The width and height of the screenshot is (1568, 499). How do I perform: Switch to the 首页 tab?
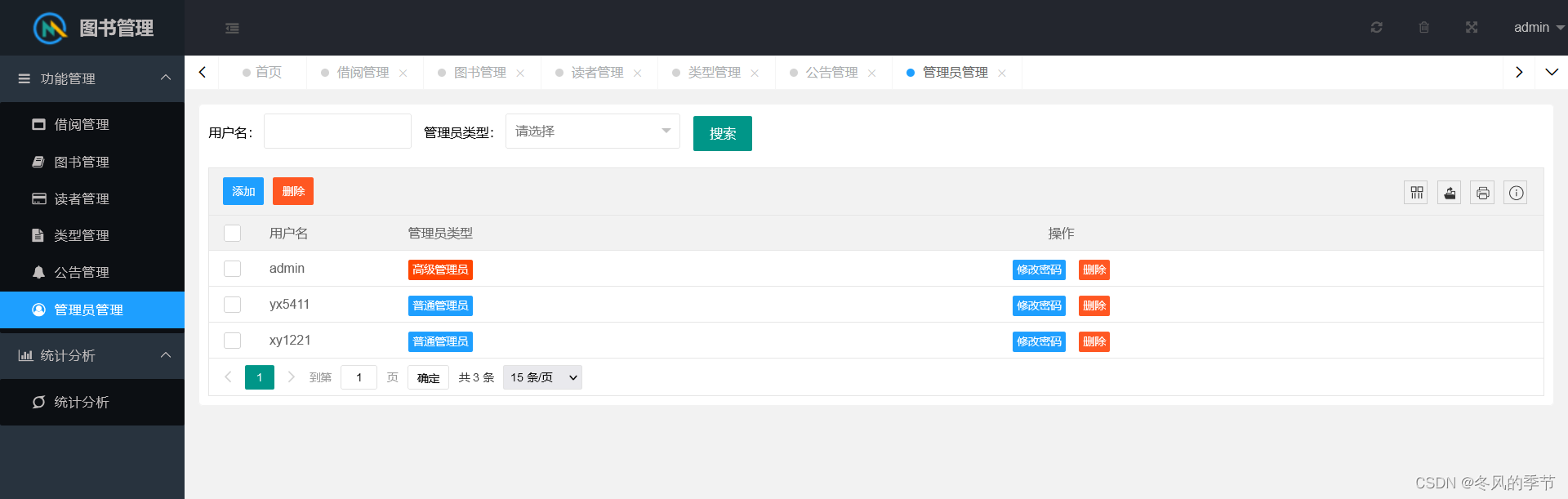click(262, 72)
